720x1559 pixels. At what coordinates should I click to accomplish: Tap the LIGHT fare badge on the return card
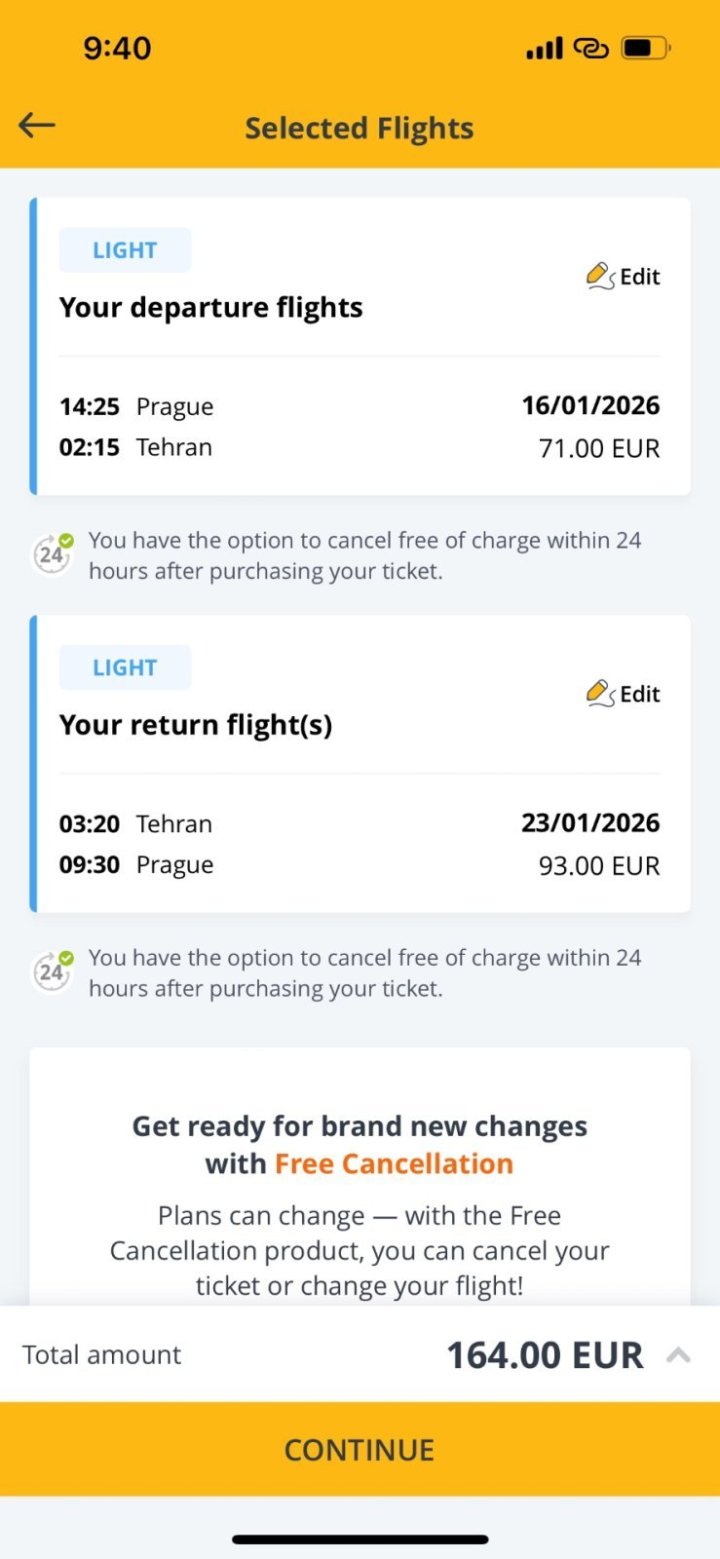point(125,667)
